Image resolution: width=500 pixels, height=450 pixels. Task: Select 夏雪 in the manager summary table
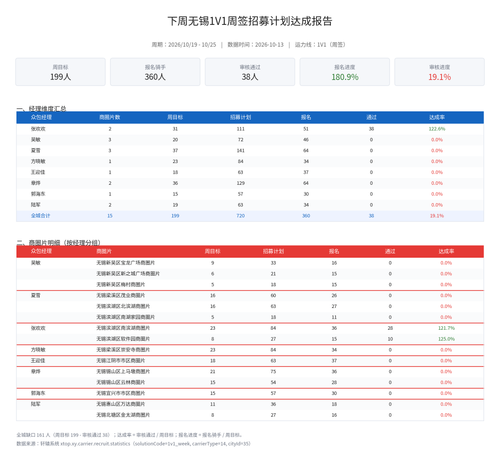(x=36, y=150)
